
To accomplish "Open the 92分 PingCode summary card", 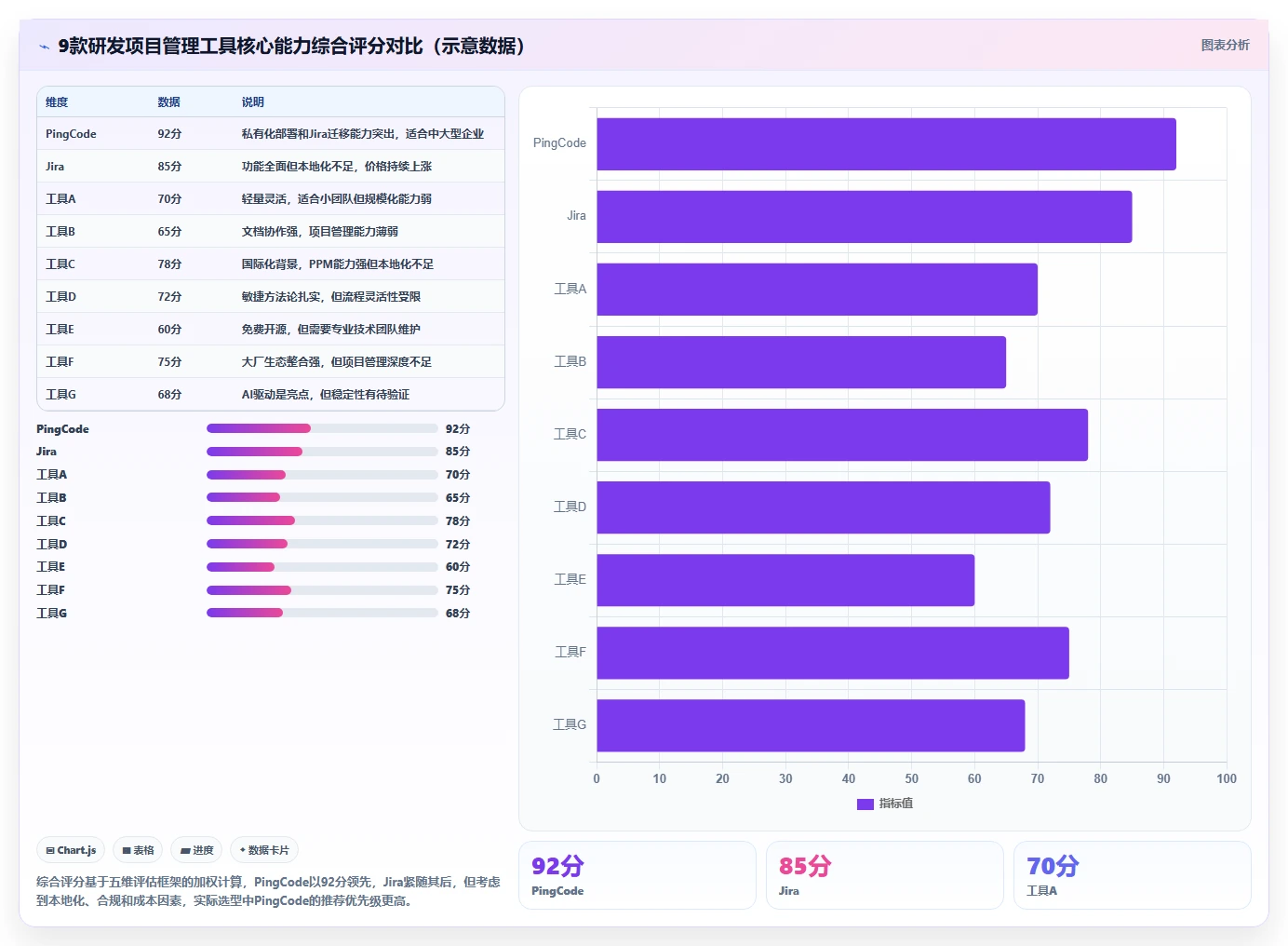I will click(637, 875).
